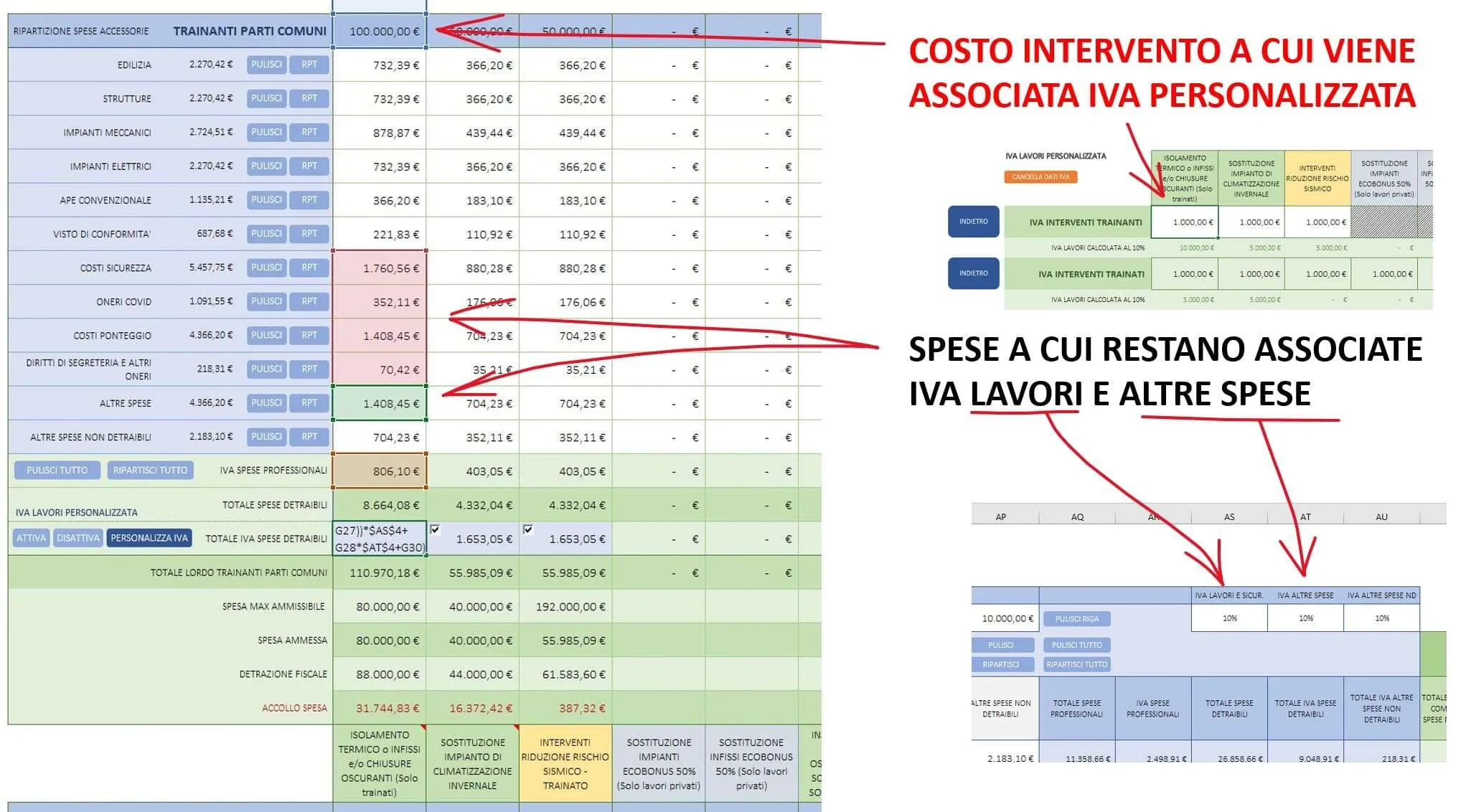The height and width of the screenshot is (812, 1466).
Task: Click the DISATTIVA button
Action: pyautogui.click(x=77, y=538)
